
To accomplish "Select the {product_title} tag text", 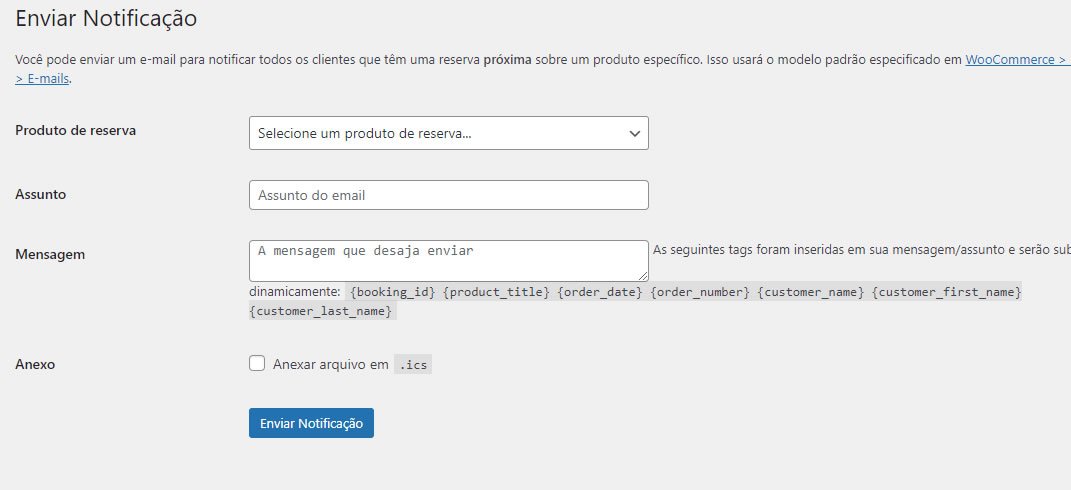I will point(497,292).
